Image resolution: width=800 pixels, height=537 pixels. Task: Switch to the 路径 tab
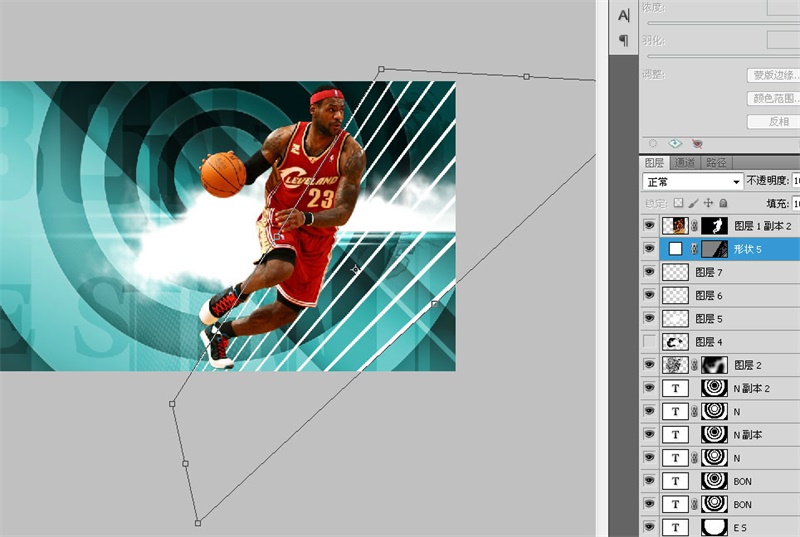click(x=716, y=163)
